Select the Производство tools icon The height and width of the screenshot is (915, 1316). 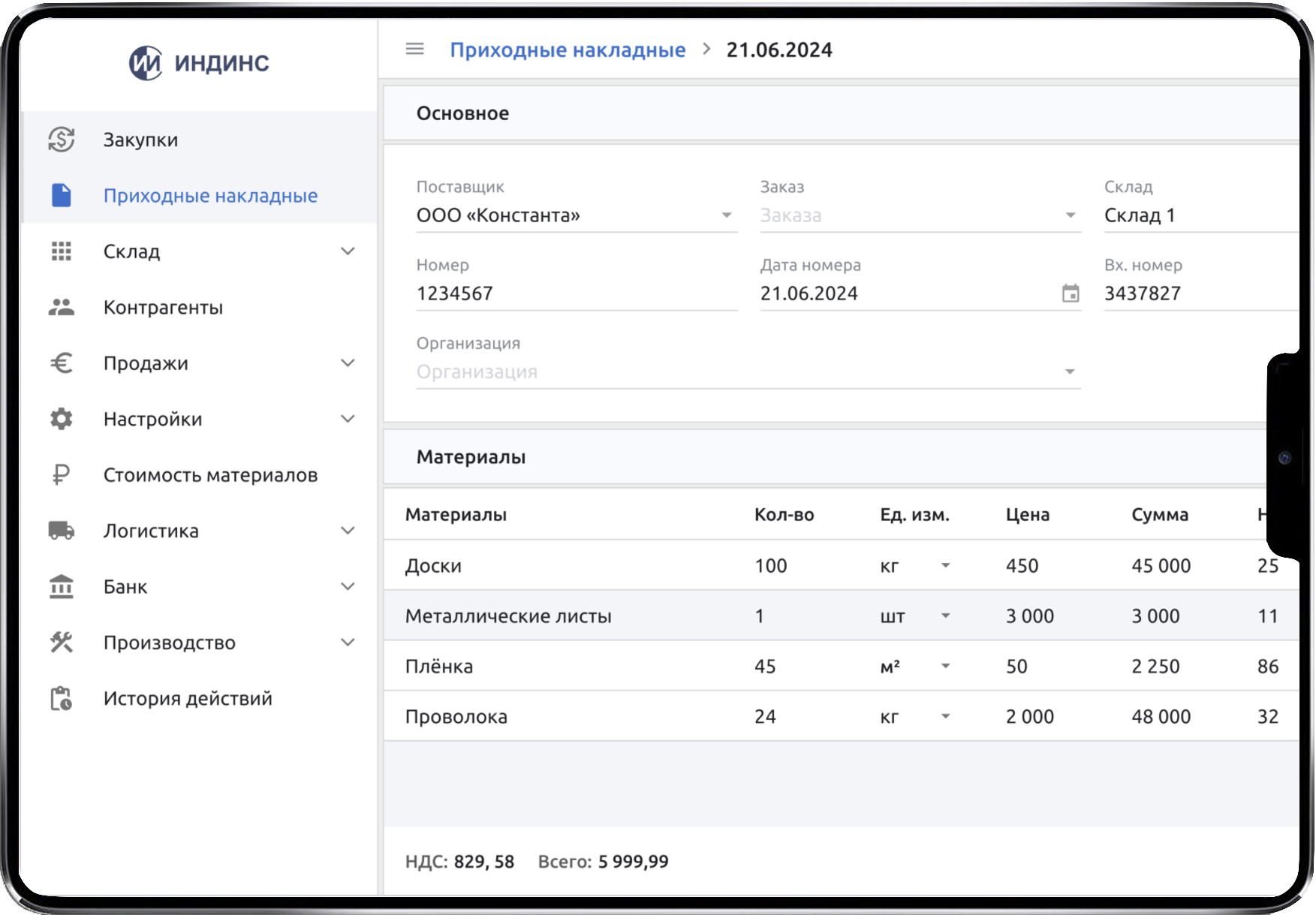click(x=62, y=642)
